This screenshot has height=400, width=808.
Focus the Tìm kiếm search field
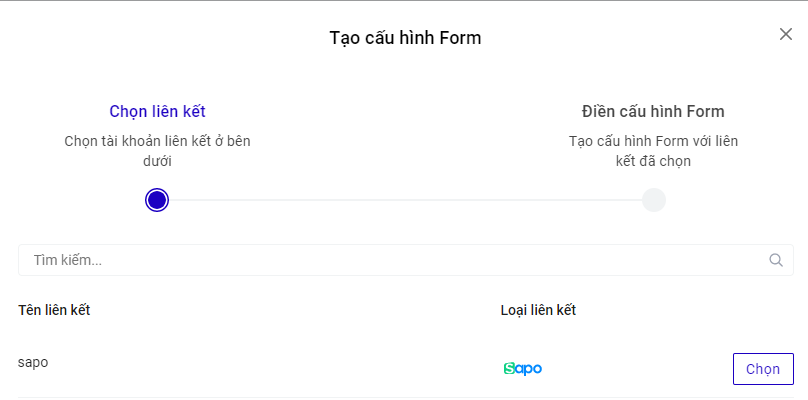click(390, 260)
